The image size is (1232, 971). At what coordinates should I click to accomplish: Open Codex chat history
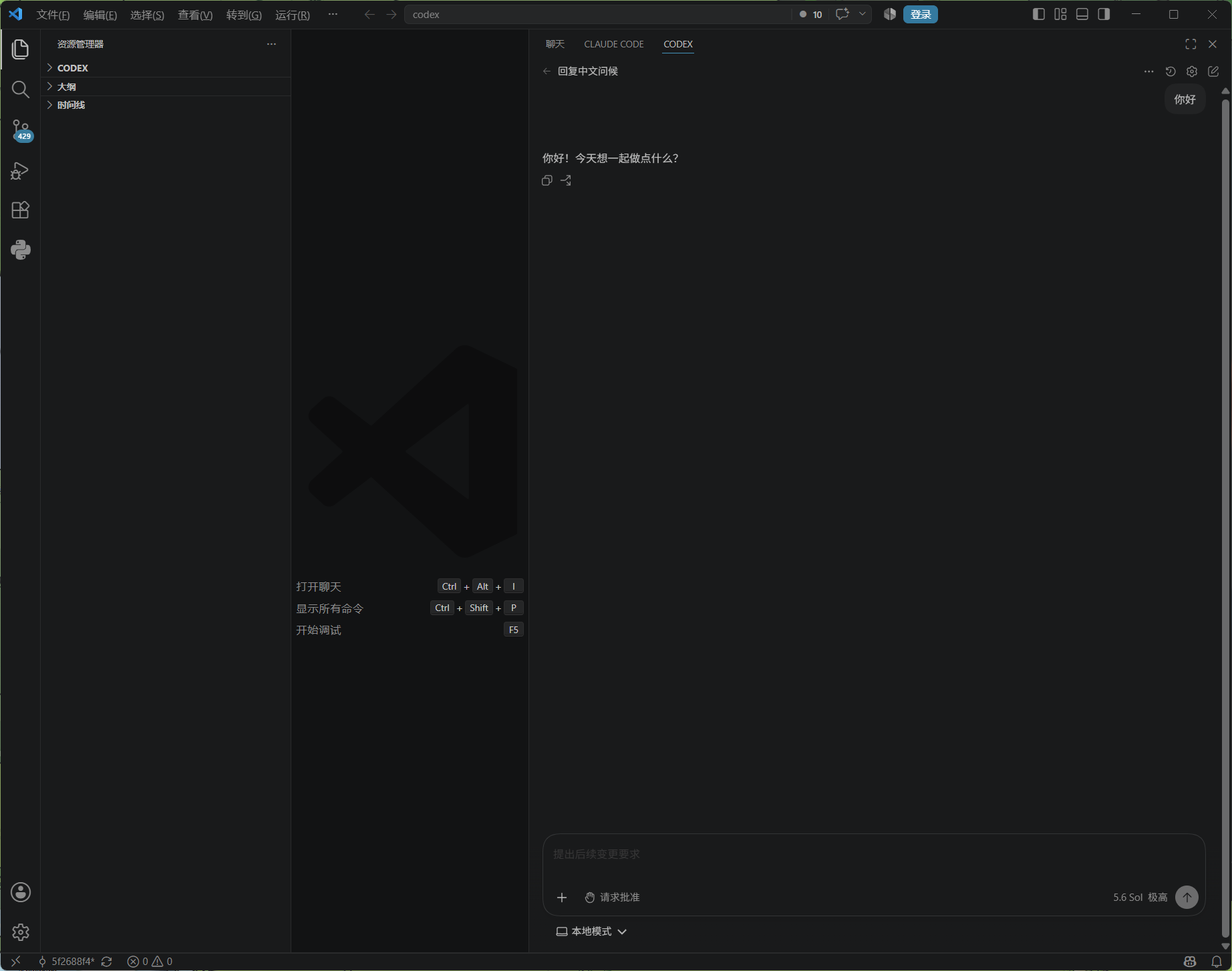pos(1171,71)
